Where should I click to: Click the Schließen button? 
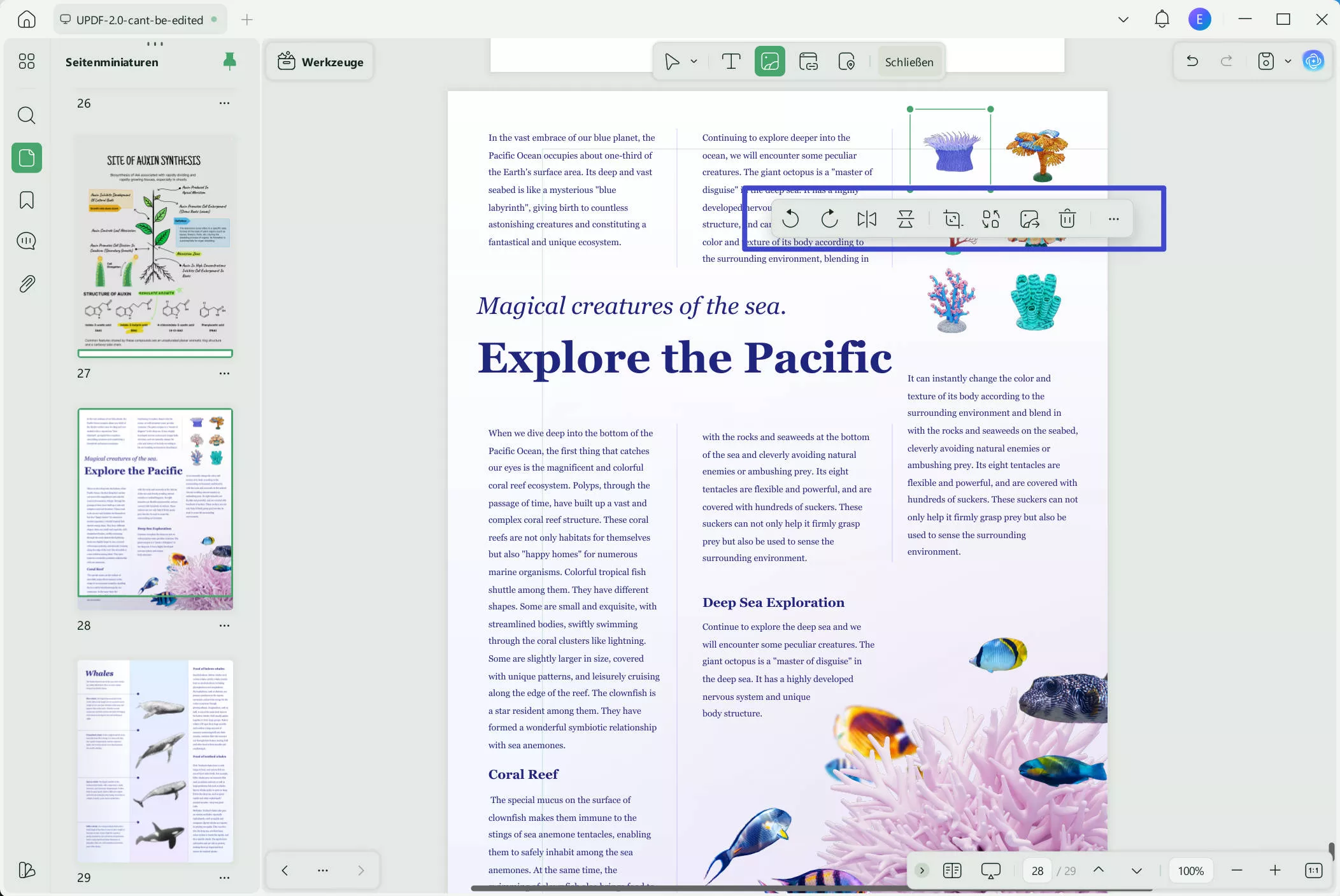tap(909, 62)
